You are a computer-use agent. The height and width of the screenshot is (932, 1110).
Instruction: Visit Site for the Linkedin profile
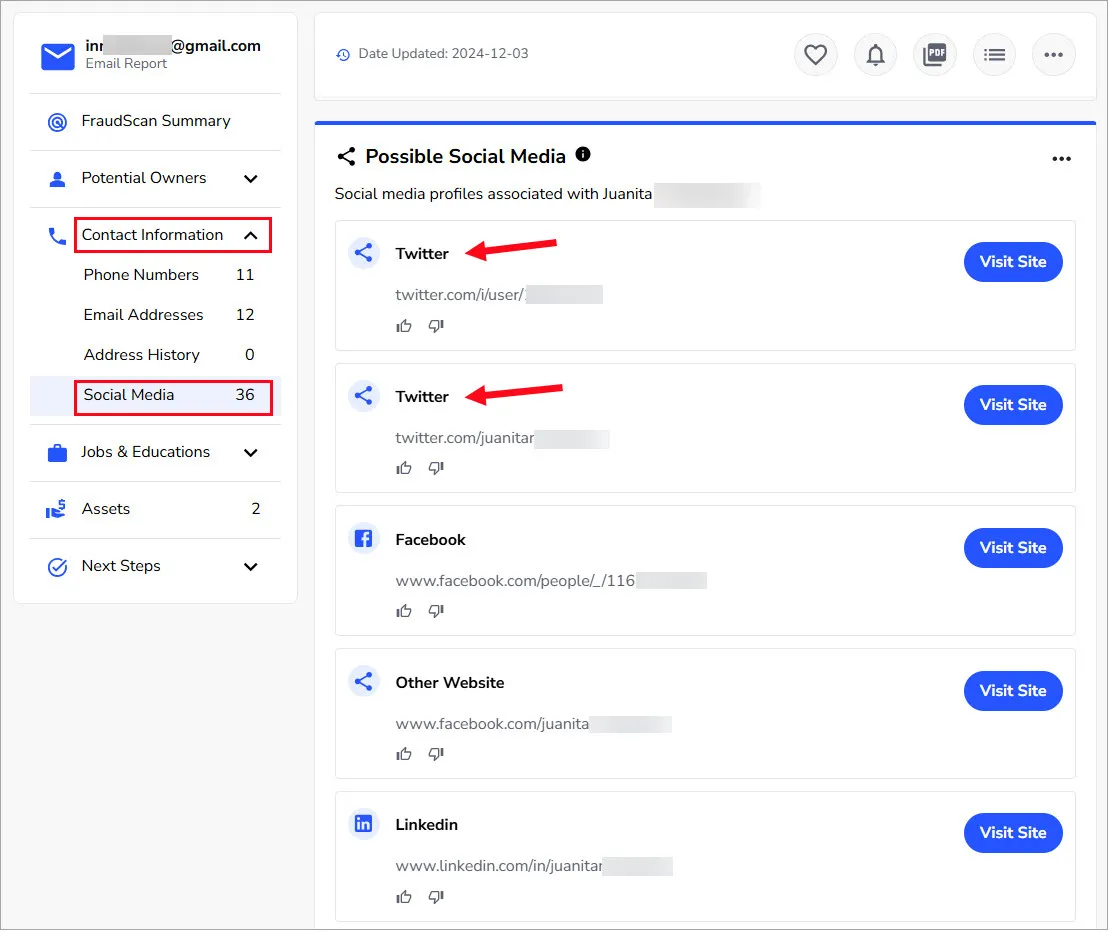point(1013,832)
